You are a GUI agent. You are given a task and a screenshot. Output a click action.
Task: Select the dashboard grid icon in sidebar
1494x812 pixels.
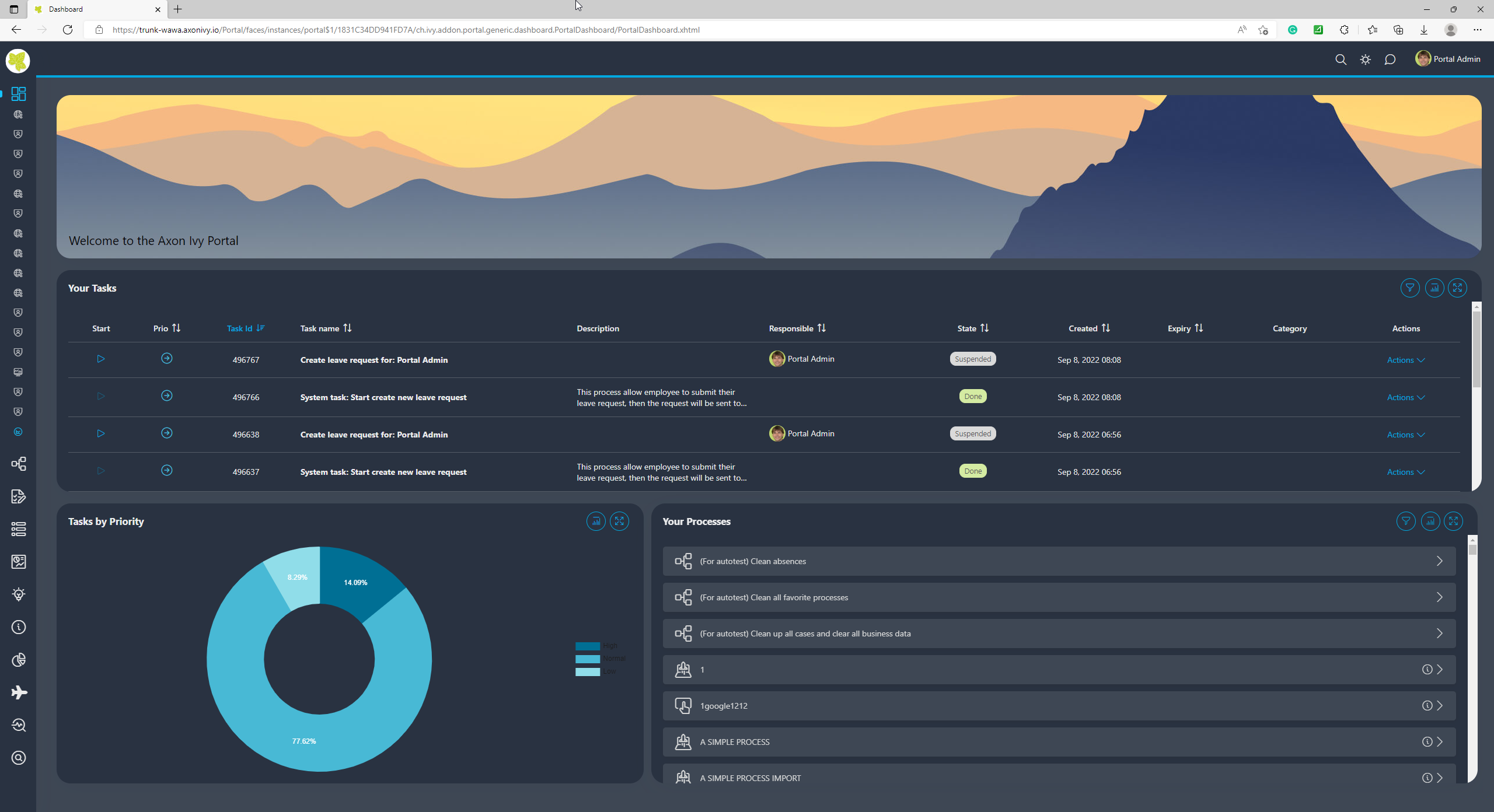[18, 94]
